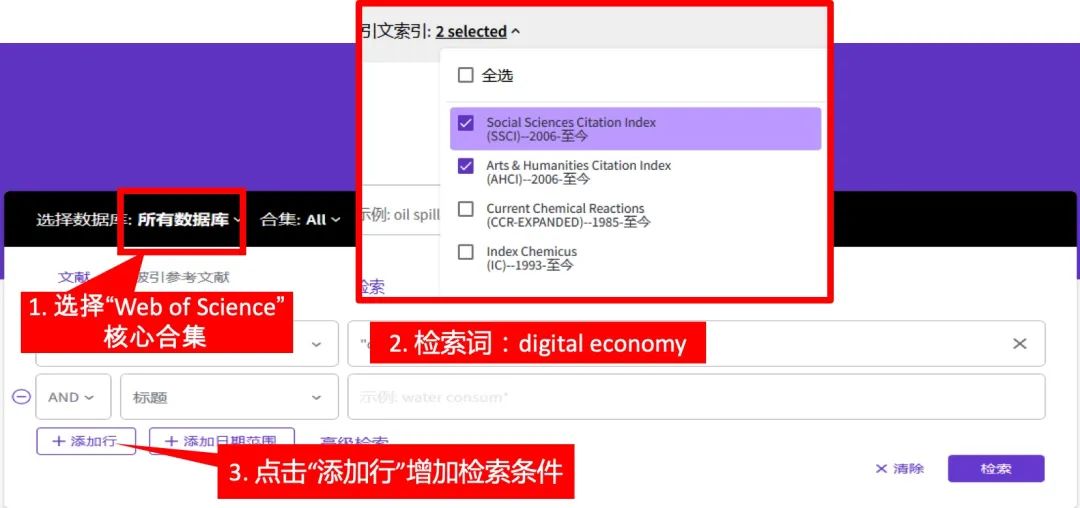Open the AND boolean operator dropdown

point(71,397)
